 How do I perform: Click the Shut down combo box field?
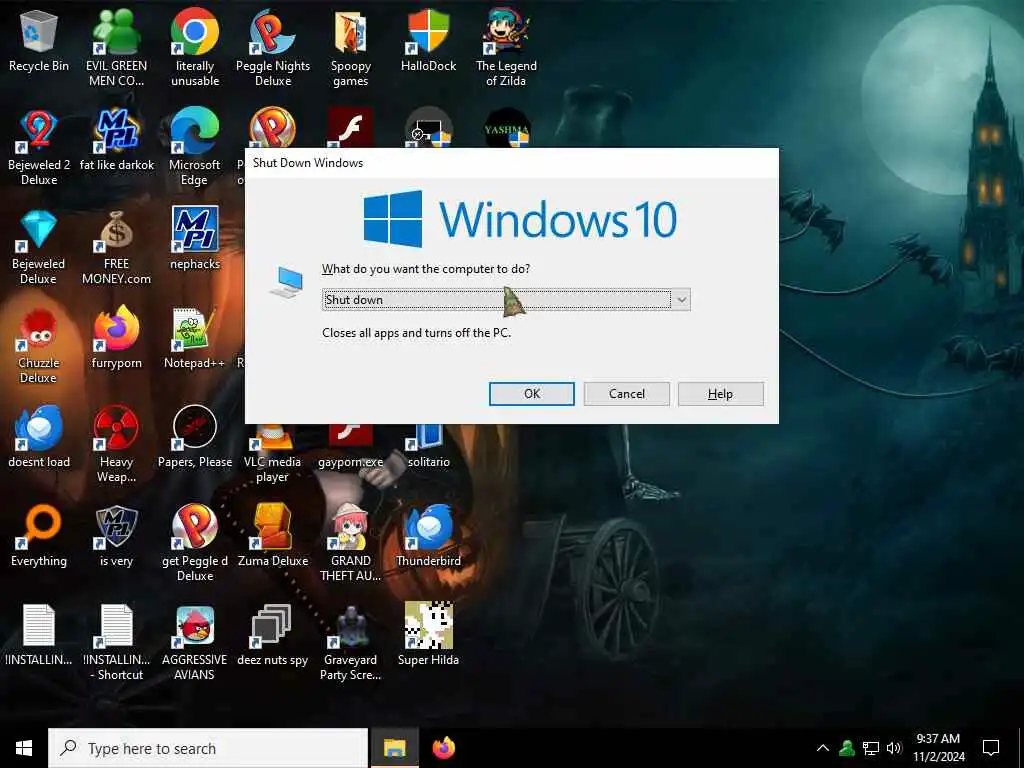[x=506, y=300]
